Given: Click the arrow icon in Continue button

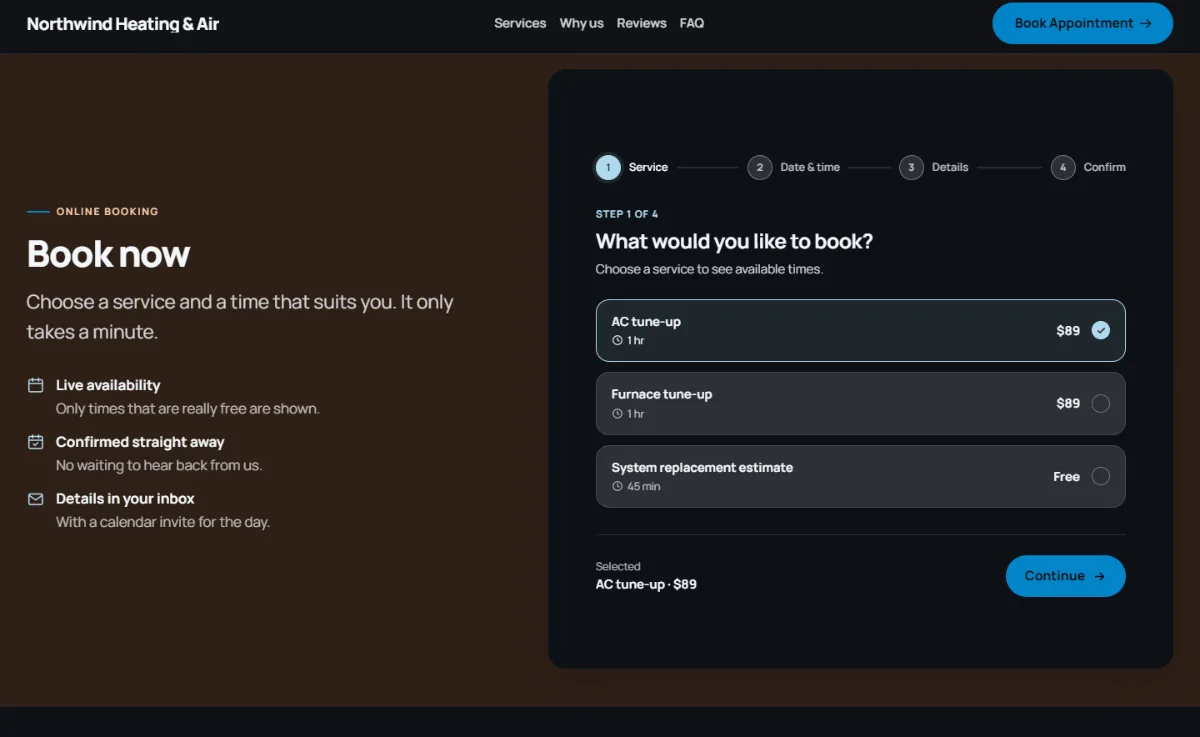Looking at the screenshot, I should click(x=1099, y=576).
